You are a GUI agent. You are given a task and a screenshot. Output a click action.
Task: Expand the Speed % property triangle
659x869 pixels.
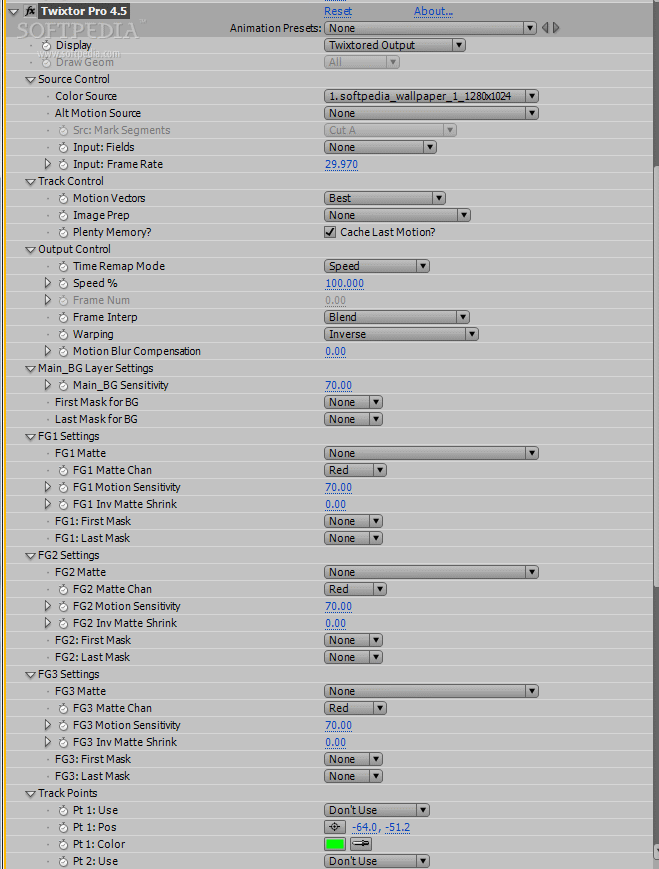(48, 283)
